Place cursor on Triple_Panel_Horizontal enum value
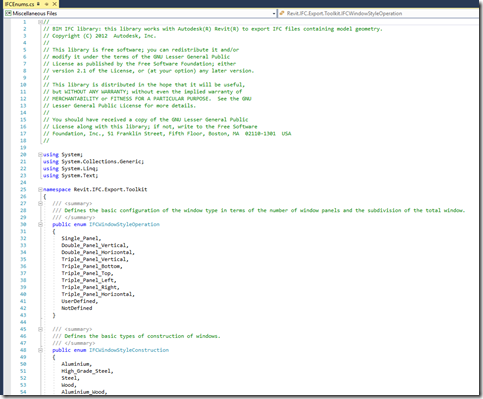The height and width of the screenshot is (399, 483). tap(98, 294)
